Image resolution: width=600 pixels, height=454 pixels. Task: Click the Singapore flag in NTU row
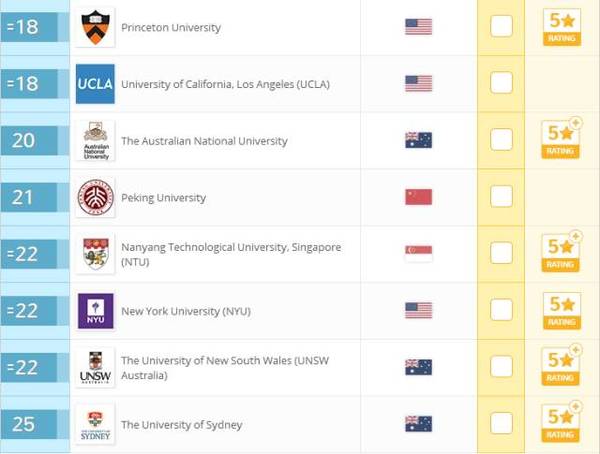click(x=419, y=253)
